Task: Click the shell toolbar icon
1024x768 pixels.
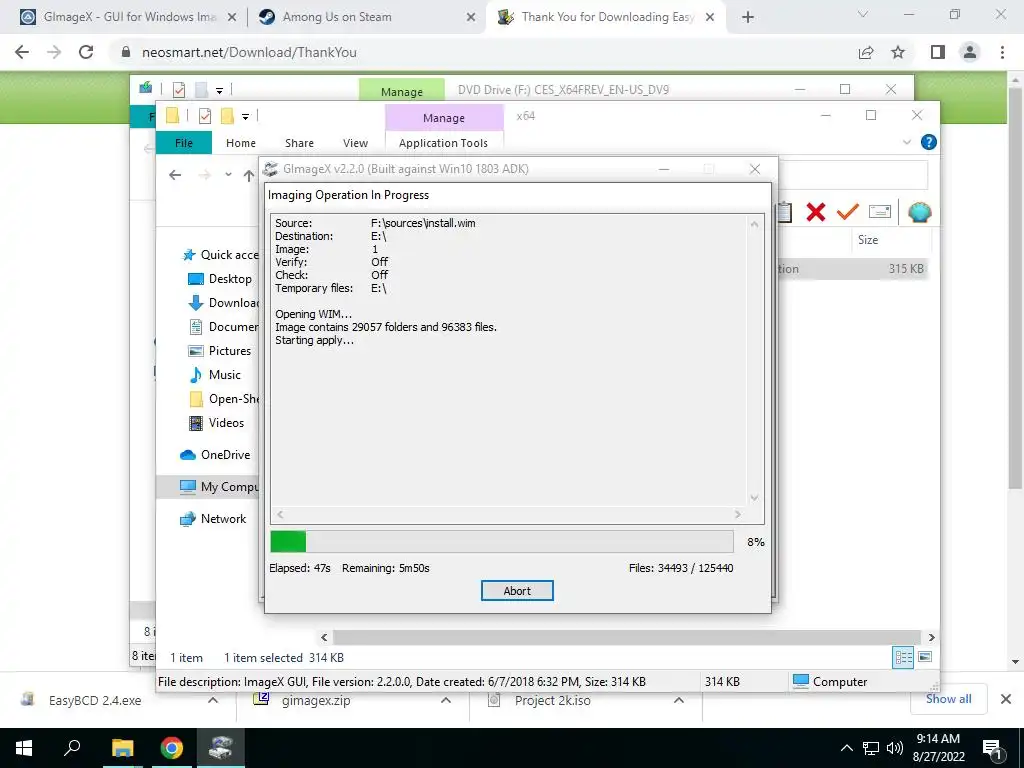Action: tap(919, 212)
